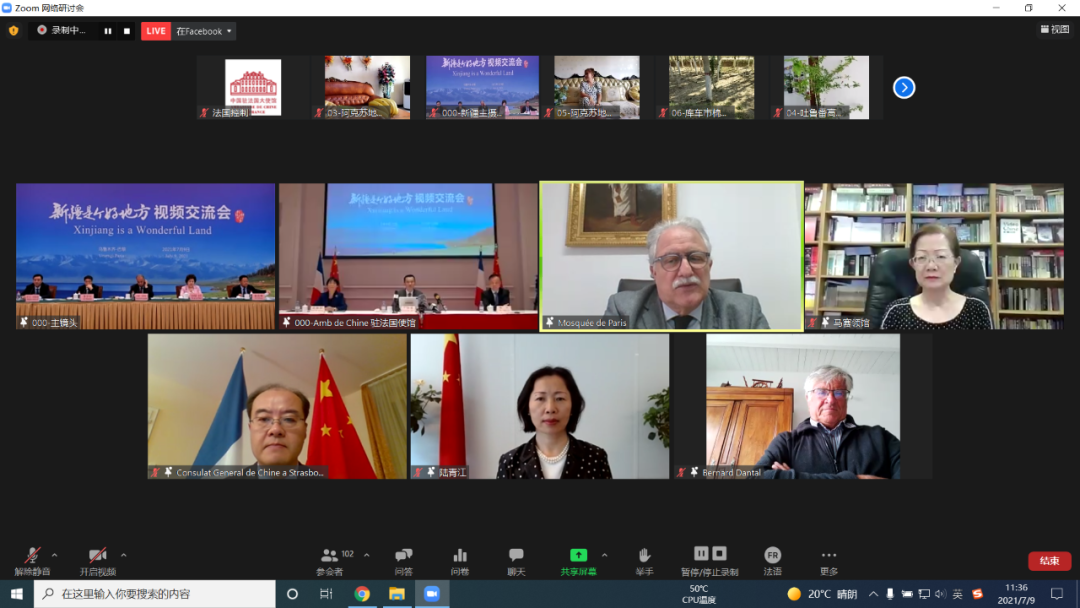Viewport: 1080px width, 608px height.
Task: Raise hand in the webinar
Action: 644,560
